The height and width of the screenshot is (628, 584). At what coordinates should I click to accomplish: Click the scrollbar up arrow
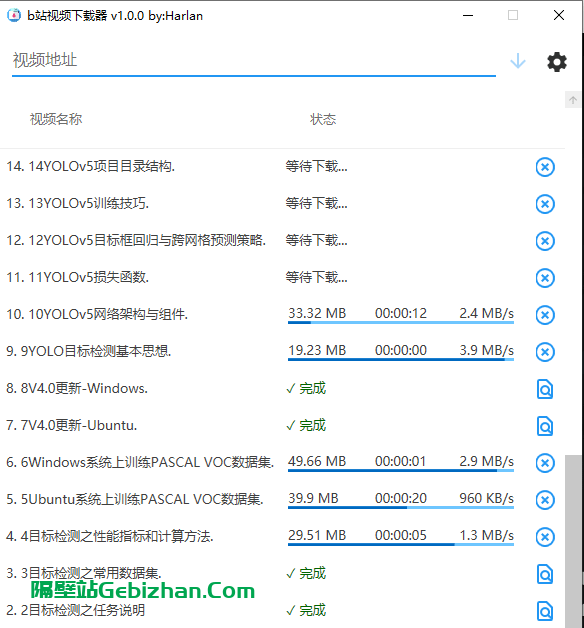[x=573, y=100]
